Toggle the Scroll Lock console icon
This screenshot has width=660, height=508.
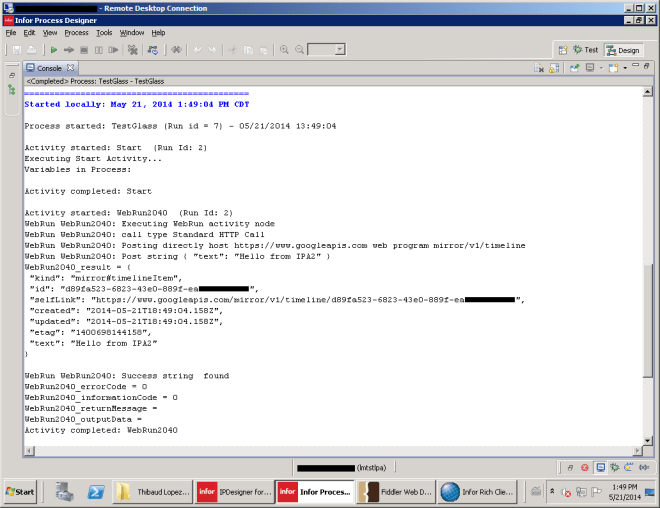(x=554, y=68)
